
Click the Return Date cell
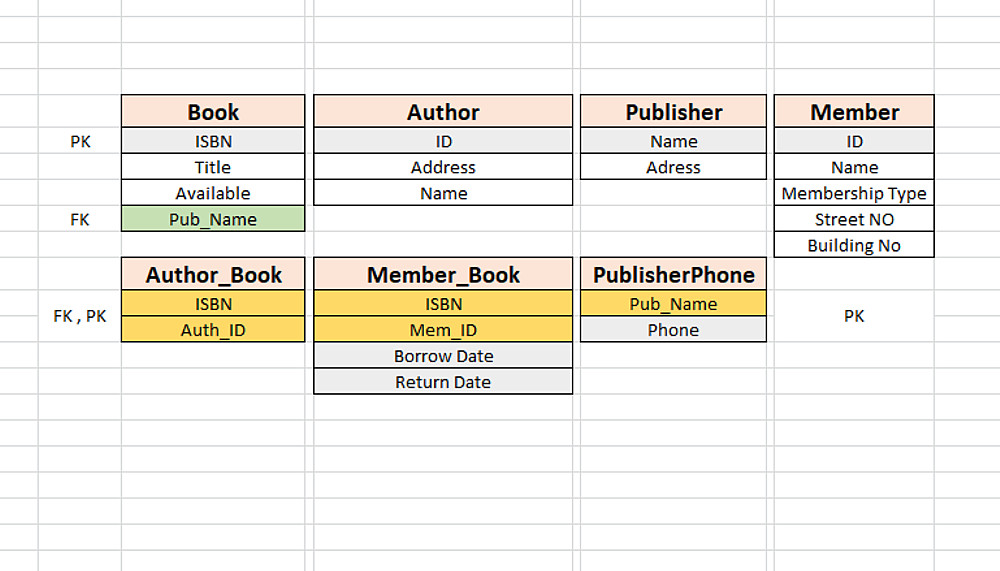(x=443, y=382)
